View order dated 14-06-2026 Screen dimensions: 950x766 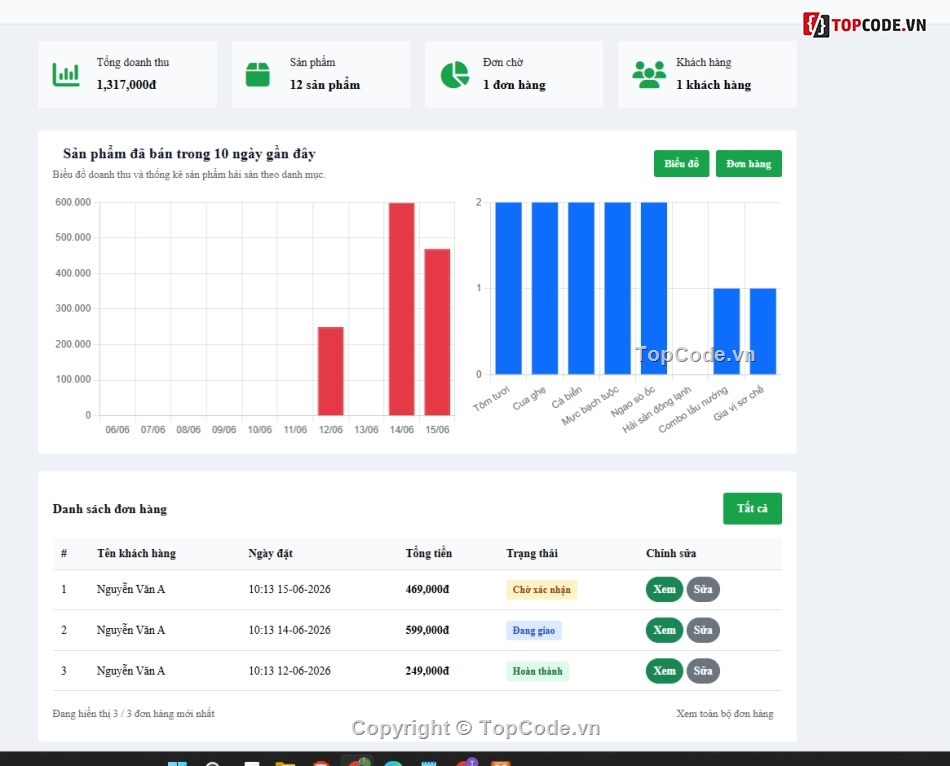tap(664, 630)
